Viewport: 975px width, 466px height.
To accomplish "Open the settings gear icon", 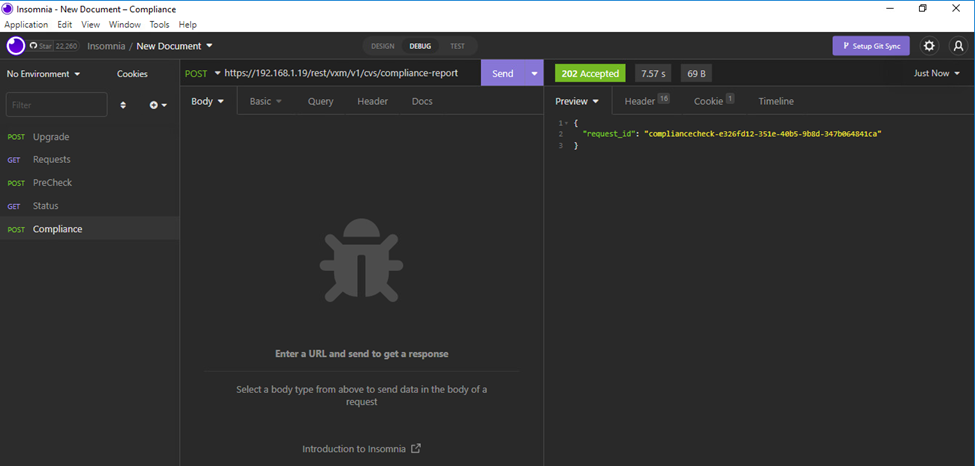I will coord(929,46).
